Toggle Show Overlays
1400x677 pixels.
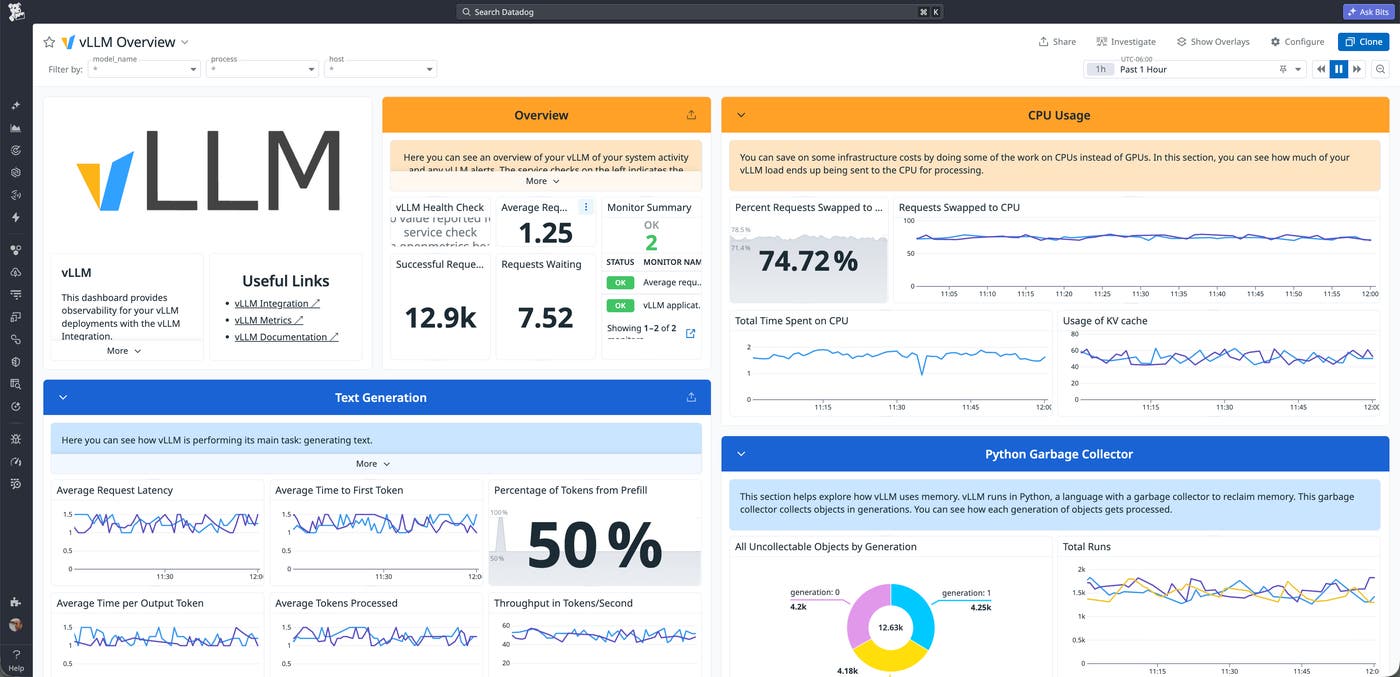1213,42
